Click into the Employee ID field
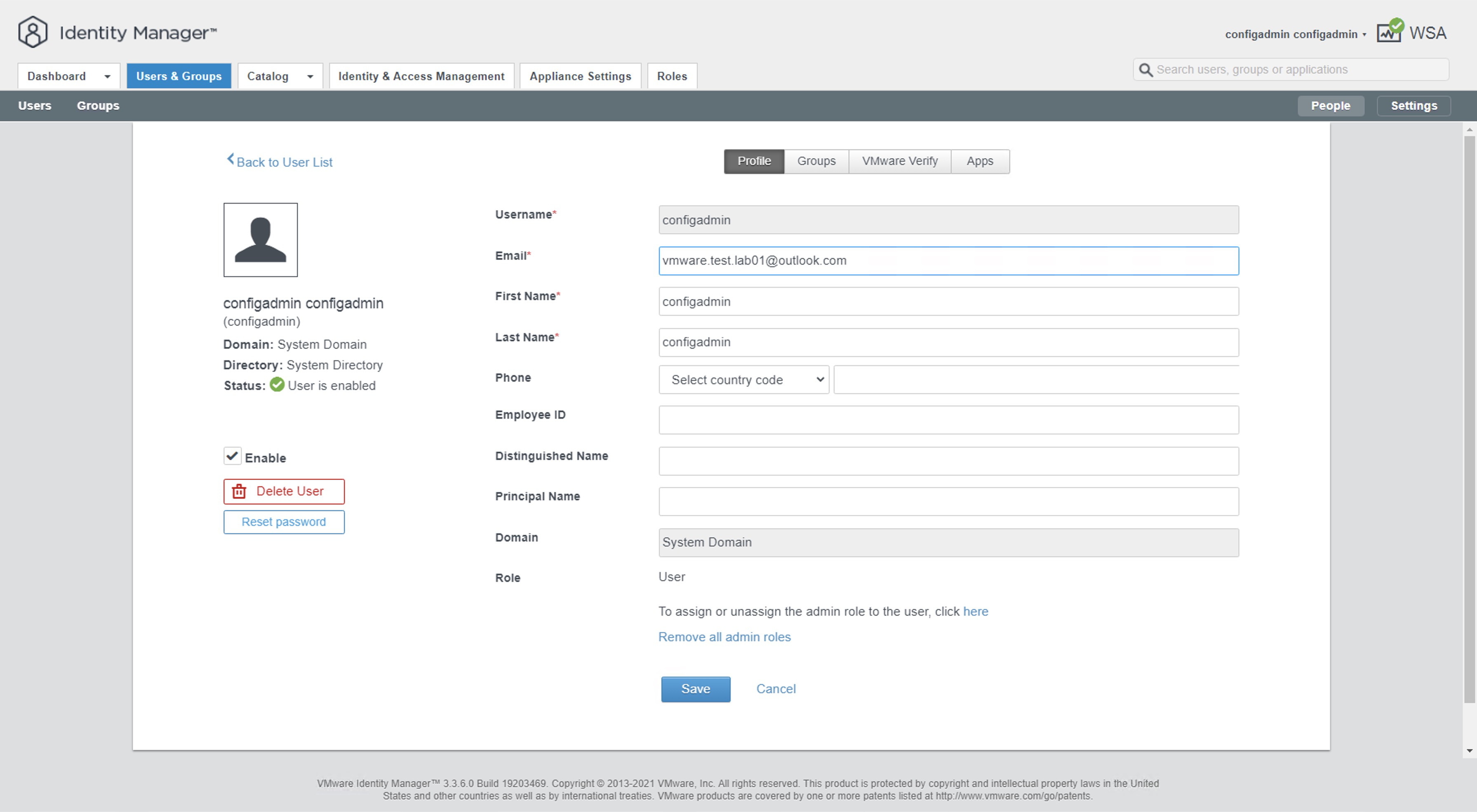 point(948,420)
